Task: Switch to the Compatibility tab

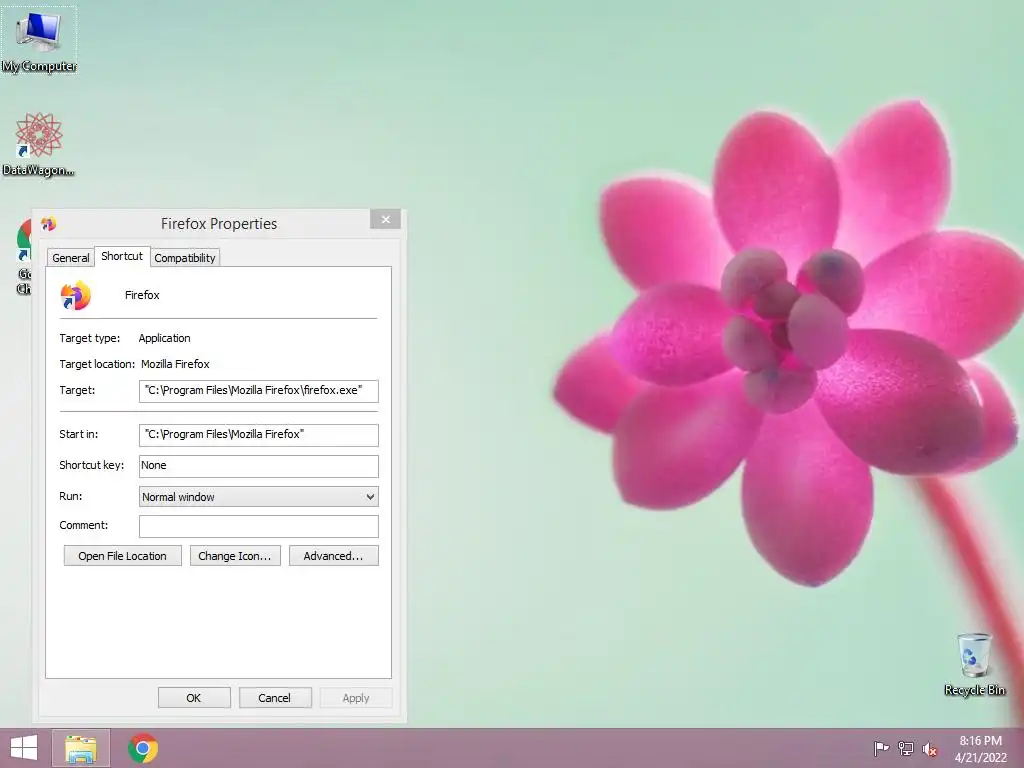Action: (x=185, y=258)
